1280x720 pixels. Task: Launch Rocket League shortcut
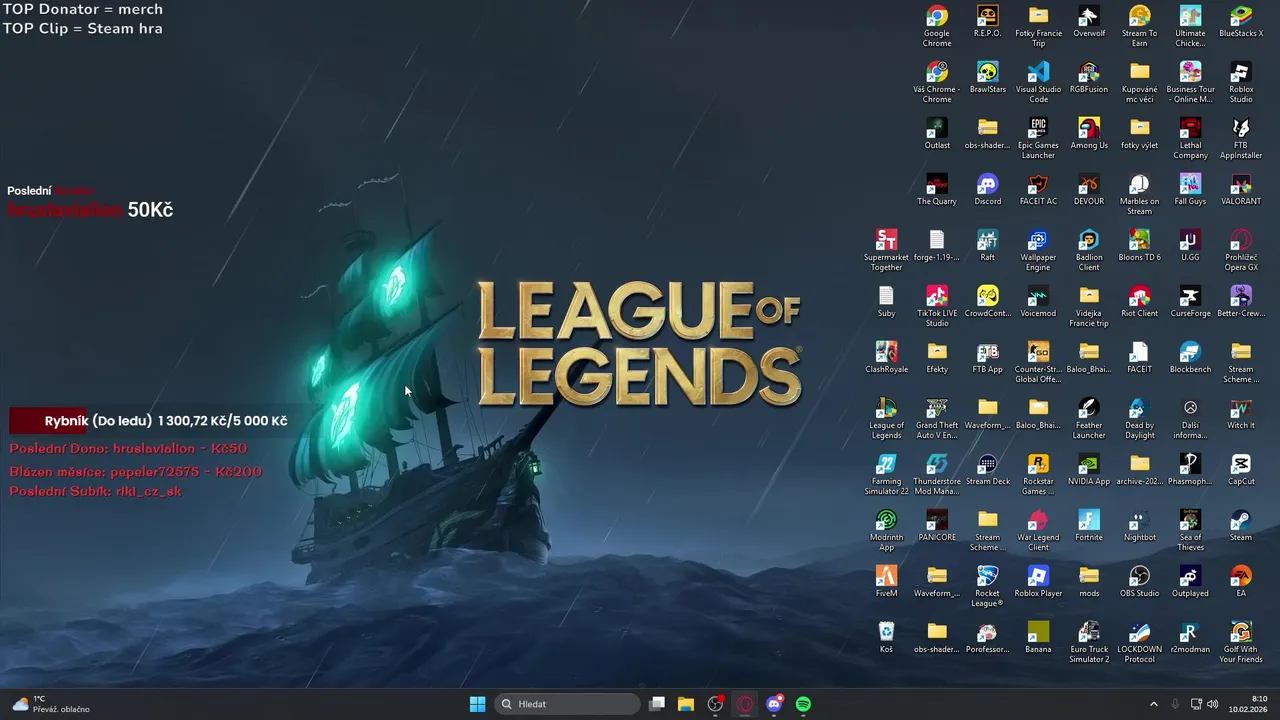click(x=987, y=586)
